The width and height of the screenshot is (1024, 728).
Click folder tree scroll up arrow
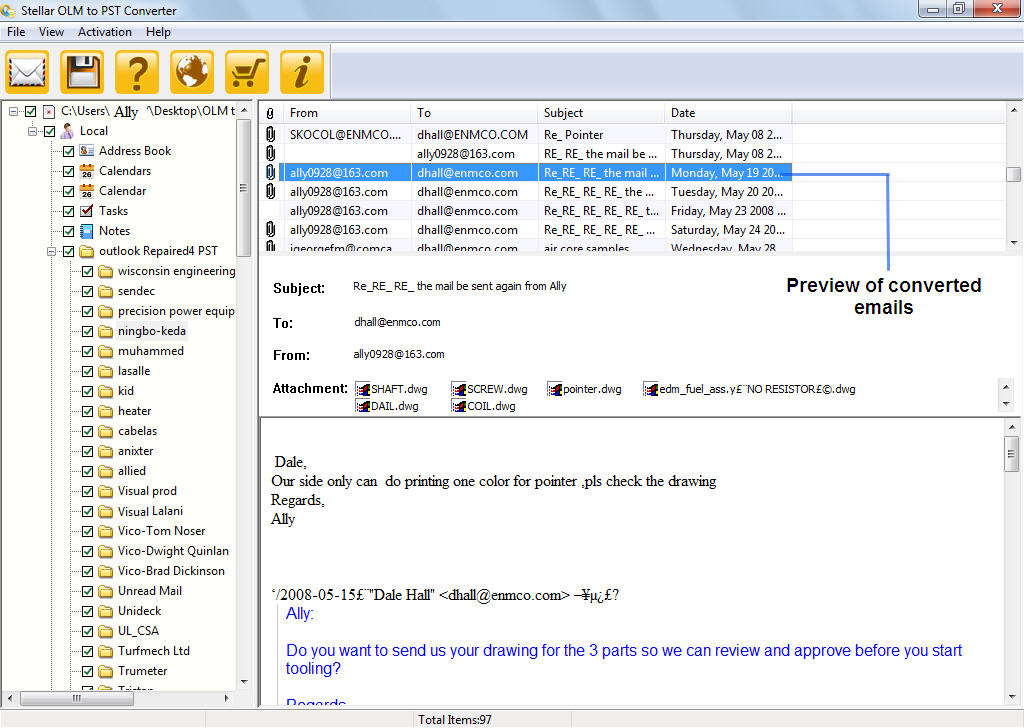(244, 110)
